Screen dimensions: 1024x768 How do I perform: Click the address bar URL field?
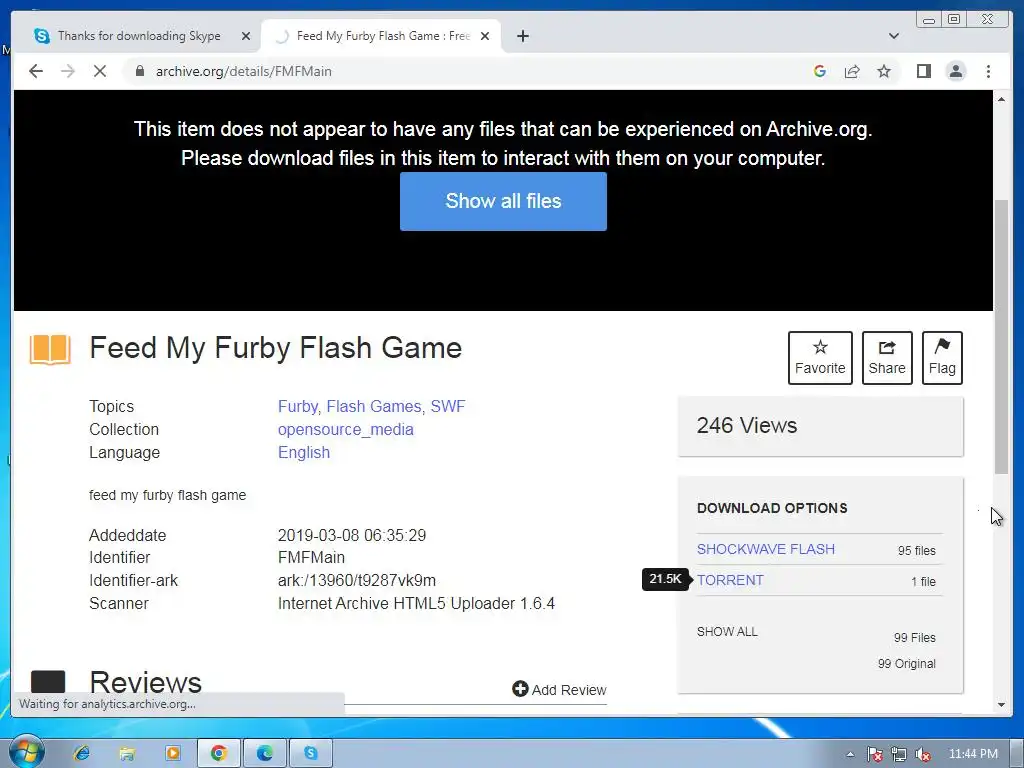(x=470, y=71)
